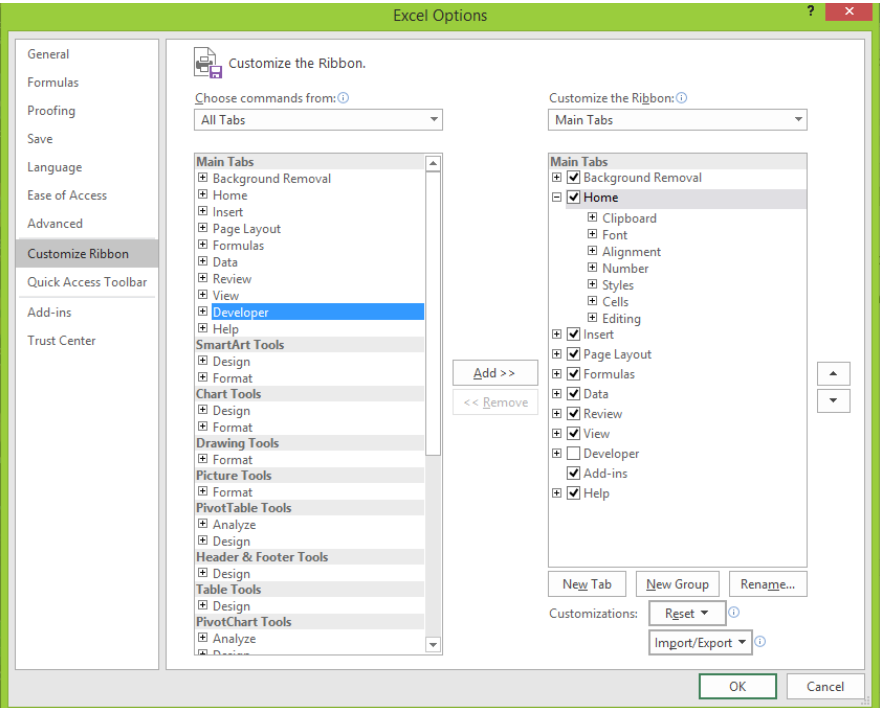Expand the Number group

[x=592, y=268]
